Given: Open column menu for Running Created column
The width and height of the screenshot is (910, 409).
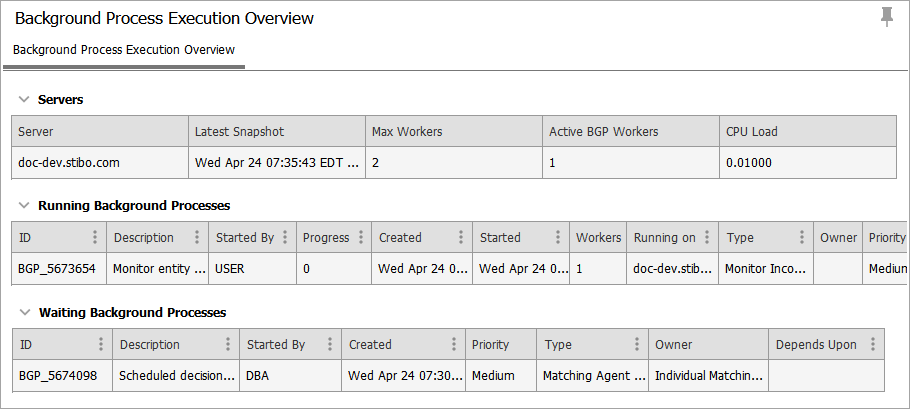Looking at the screenshot, I should [461, 238].
